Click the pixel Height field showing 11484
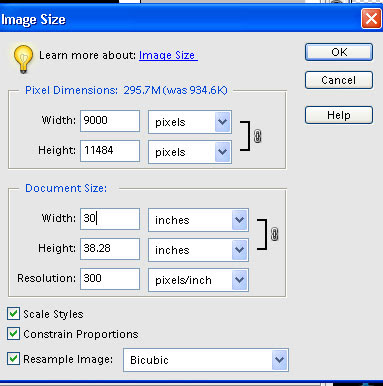Image resolution: width=383 pixels, height=386 pixels. pos(110,151)
